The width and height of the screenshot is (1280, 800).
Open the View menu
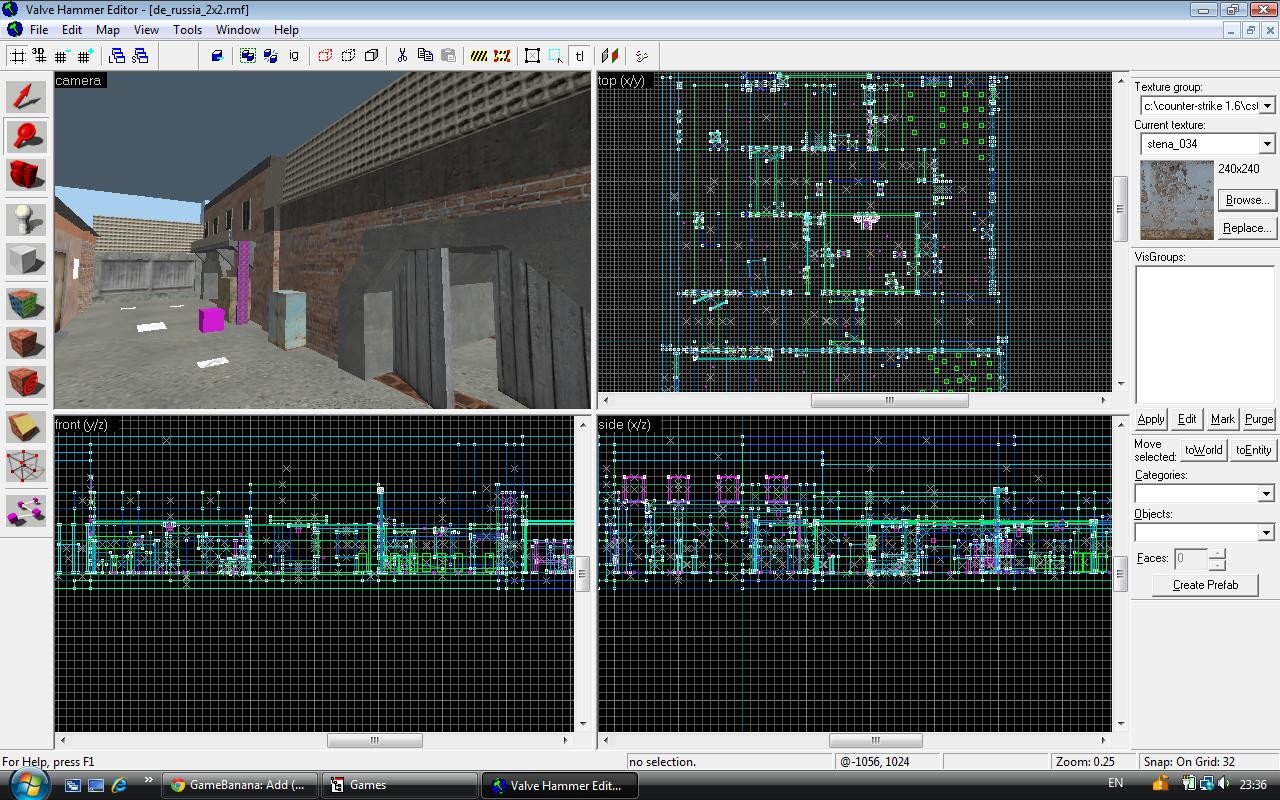point(146,30)
